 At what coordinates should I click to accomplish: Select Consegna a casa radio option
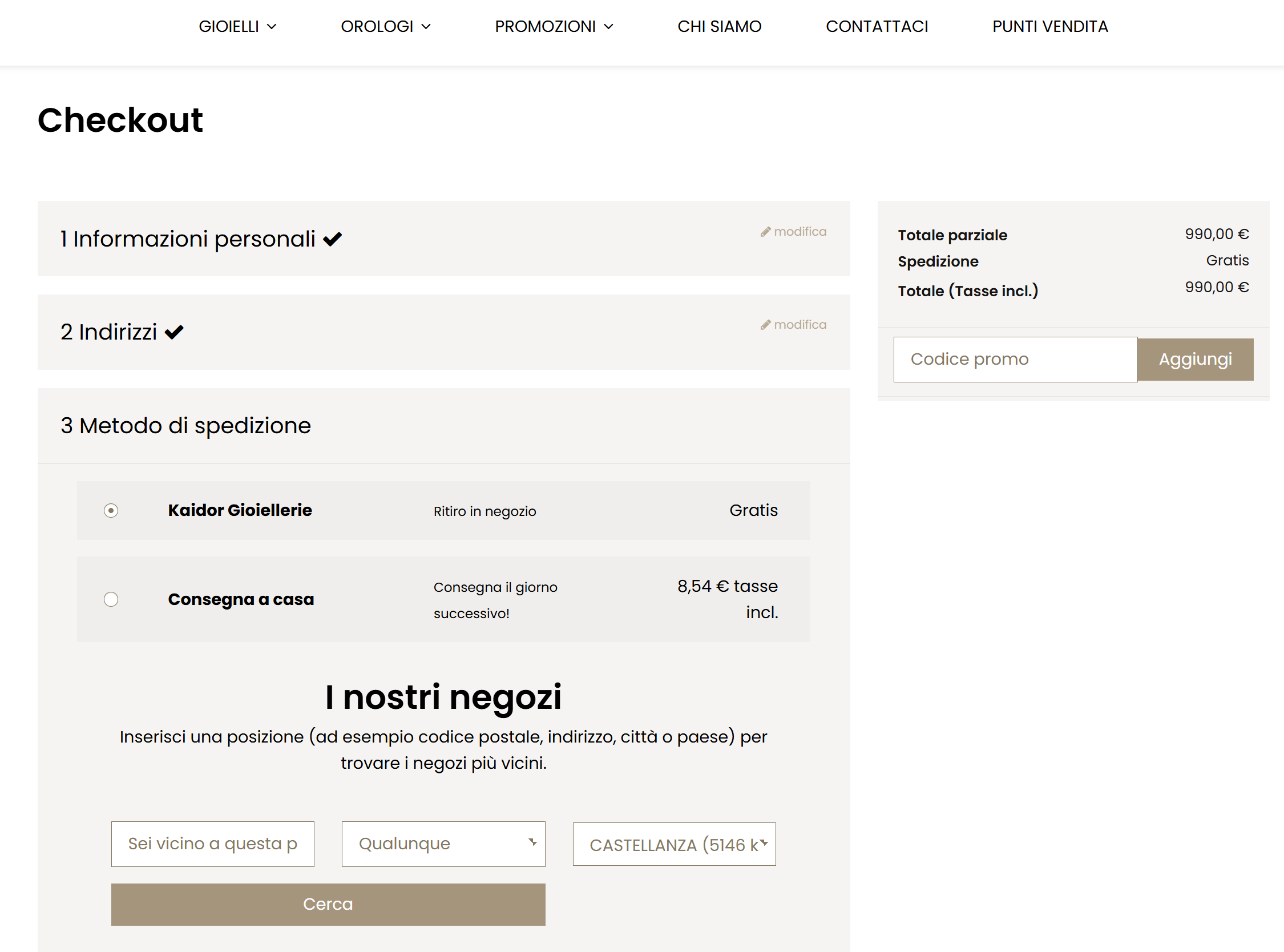pyautogui.click(x=111, y=599)
